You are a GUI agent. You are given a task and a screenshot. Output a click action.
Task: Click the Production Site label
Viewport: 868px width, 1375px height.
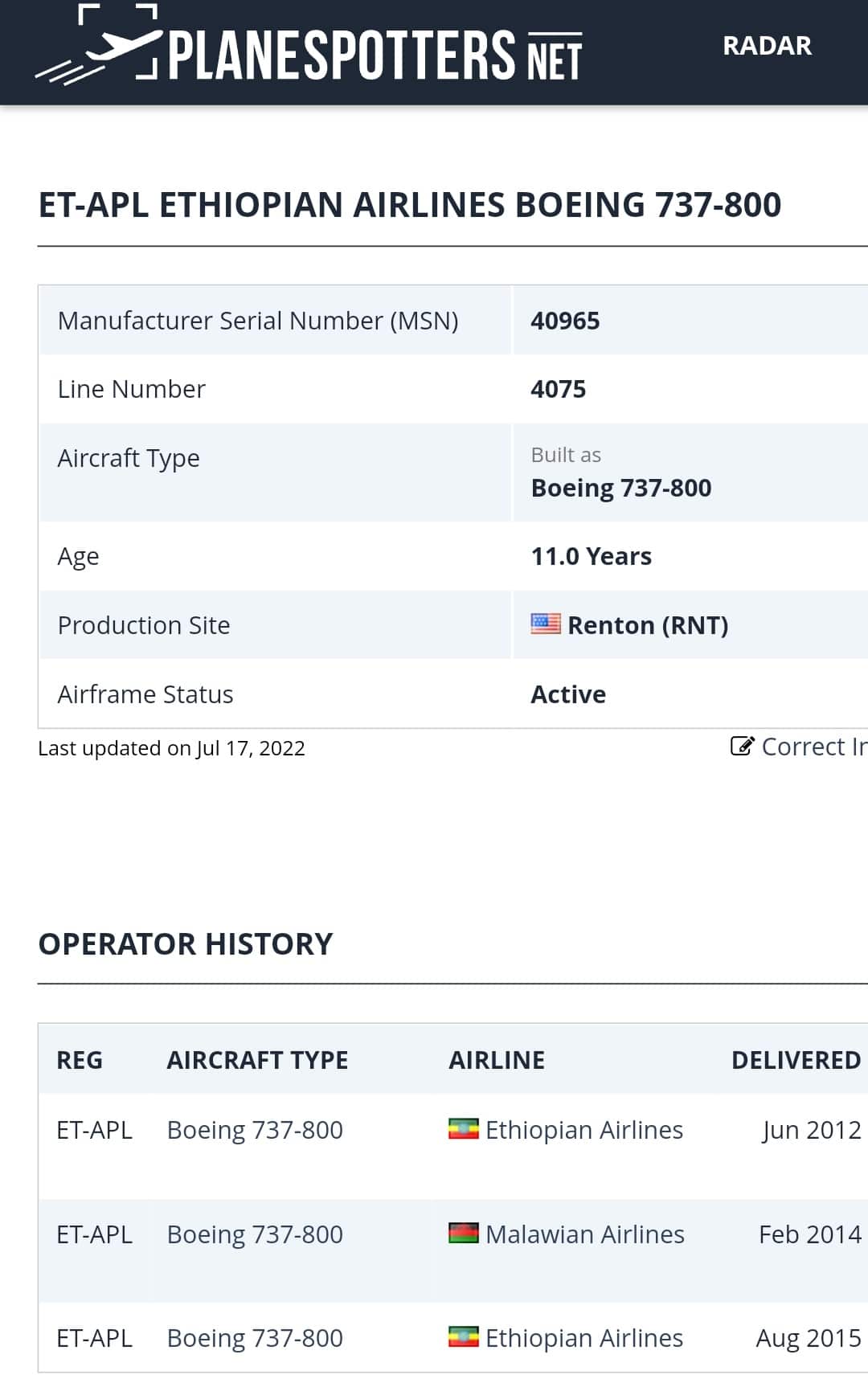click(x=144, y=625)
